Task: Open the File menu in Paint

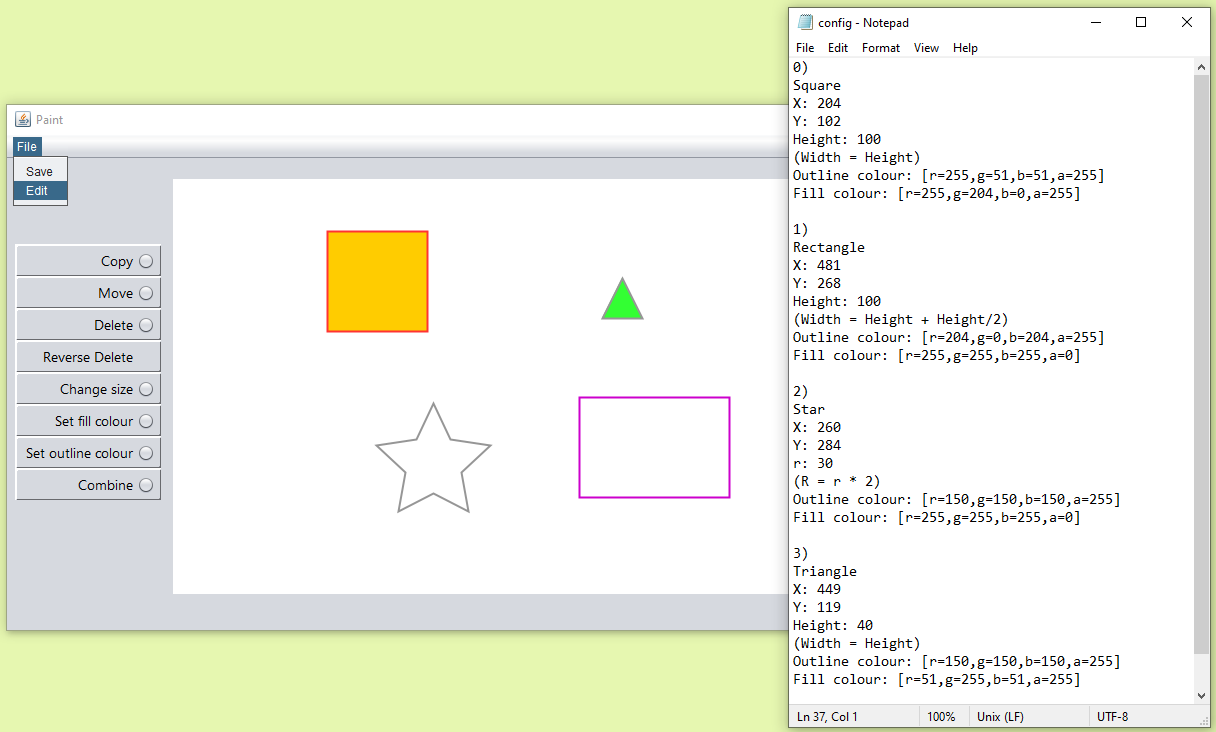Action: 26,146
